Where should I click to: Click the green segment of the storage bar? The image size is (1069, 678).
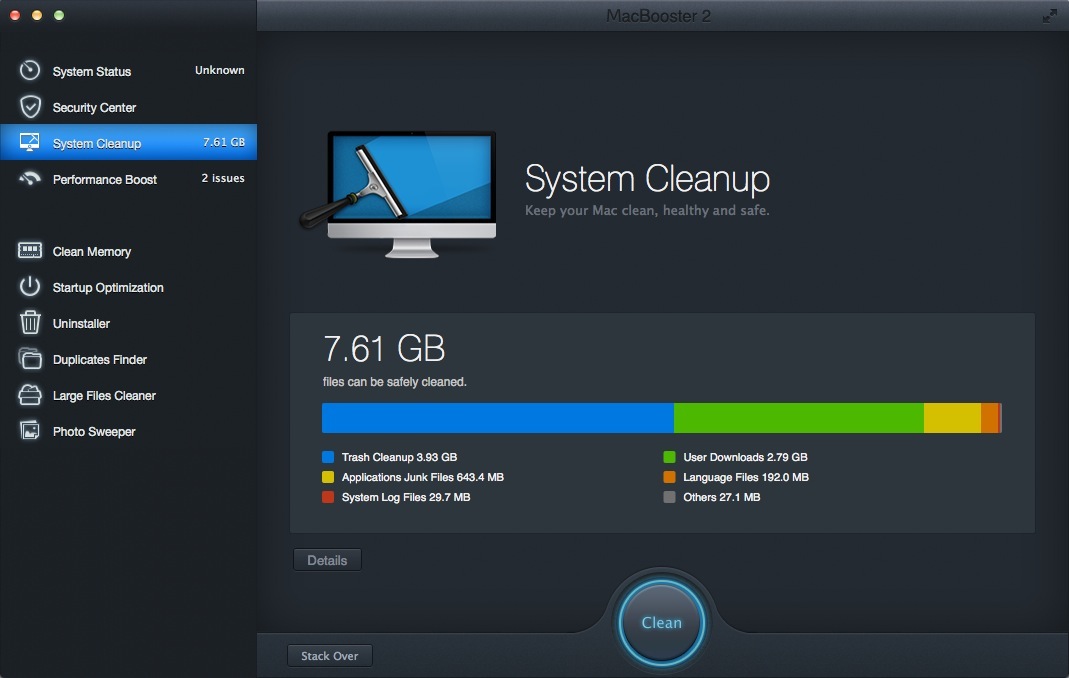click(x=798, y=418)
